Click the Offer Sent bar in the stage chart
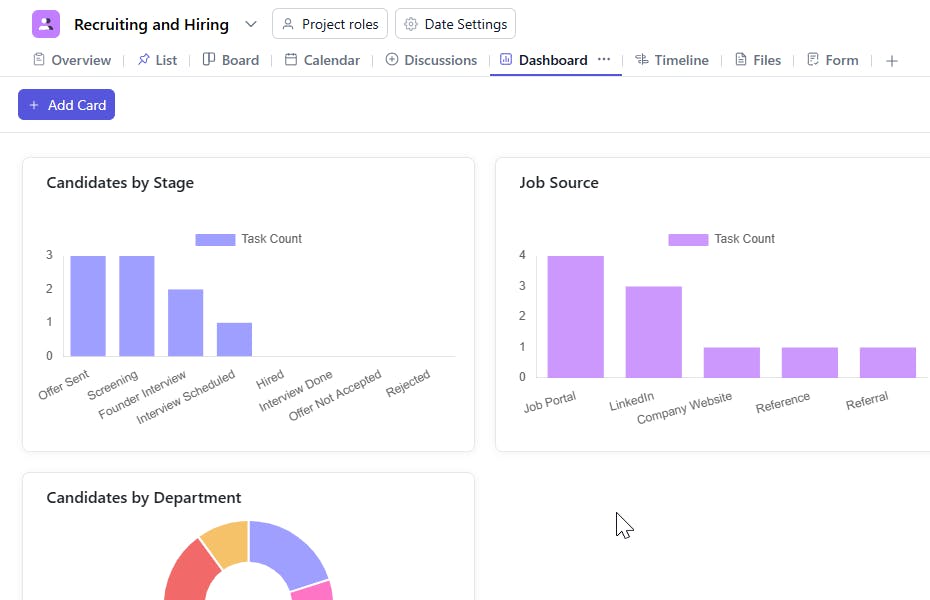Viewport: 930px width, 600px height. [x=88, y=306]
